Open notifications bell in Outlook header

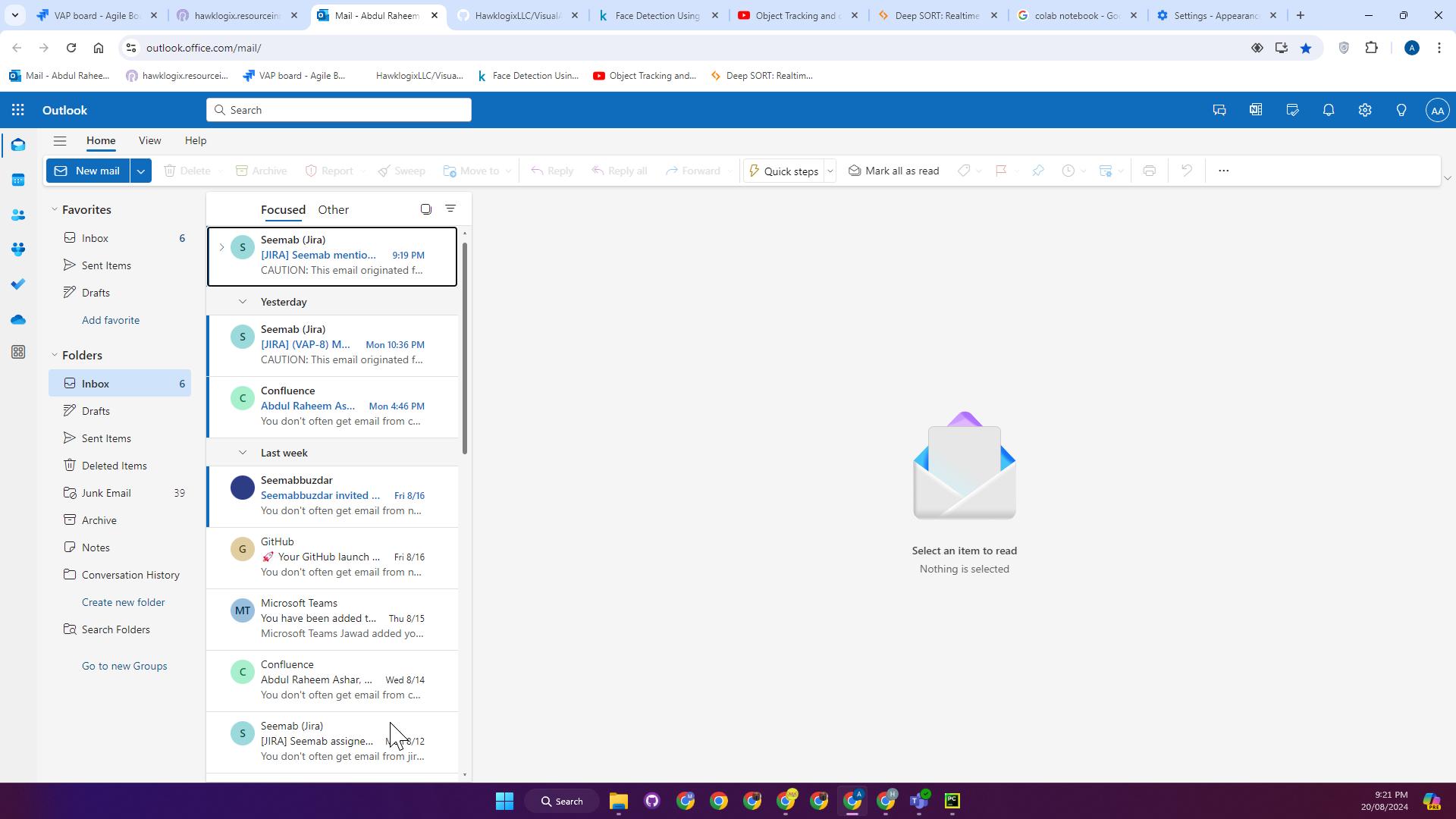(x=1329, y=110)
